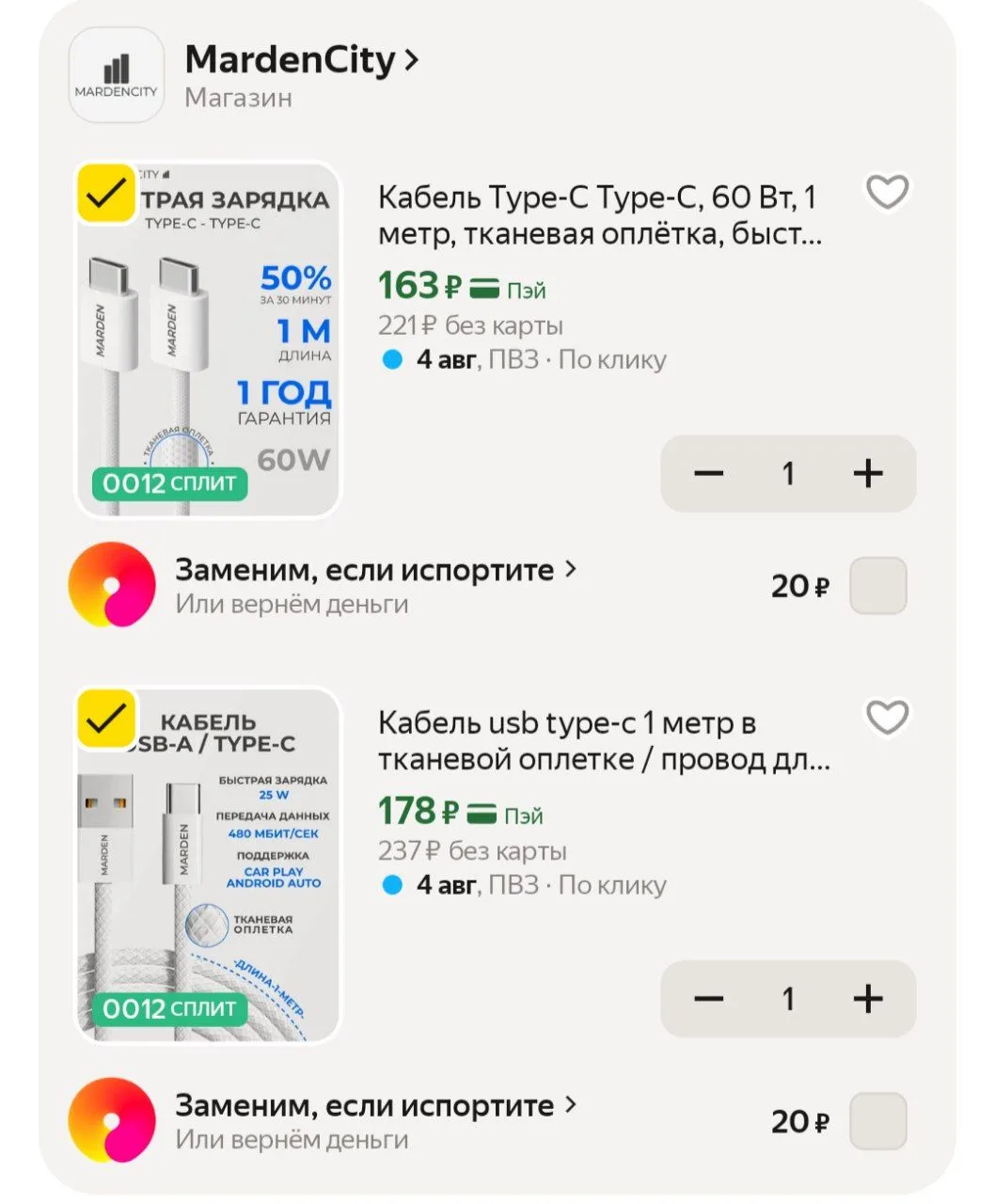Enable 20 ₽ protection for first cable
This screenshot has width=995, height=1204.
pyautogui.click(x=878, y=586)
